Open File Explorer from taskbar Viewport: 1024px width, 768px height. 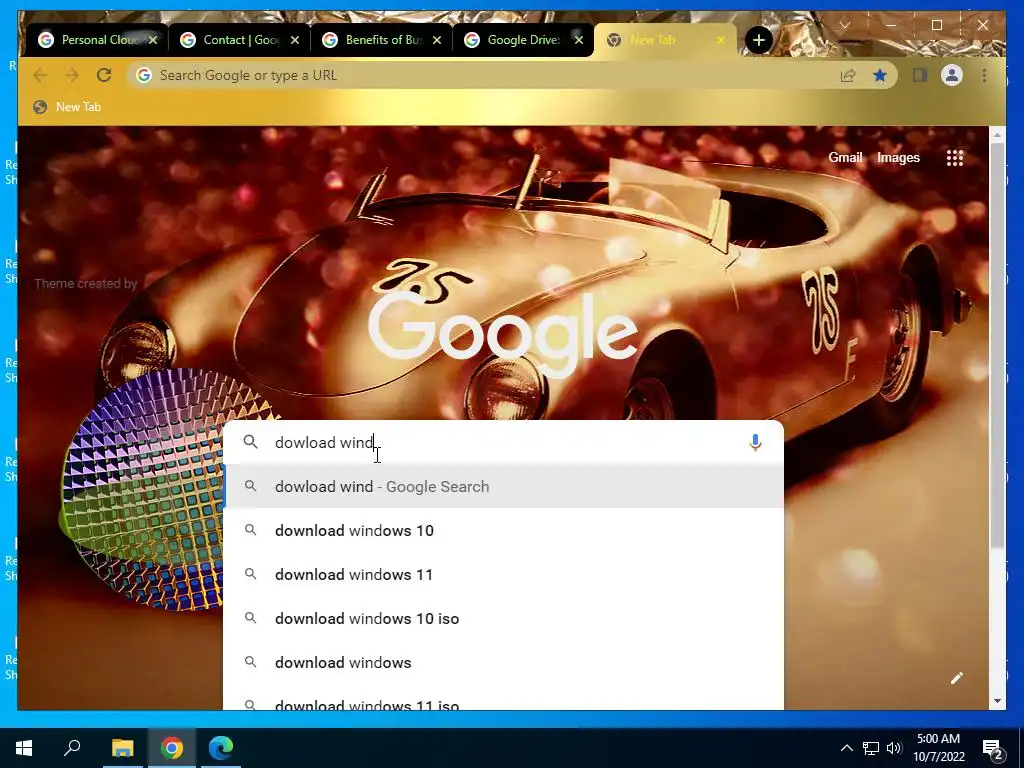[x=122, y=748]
